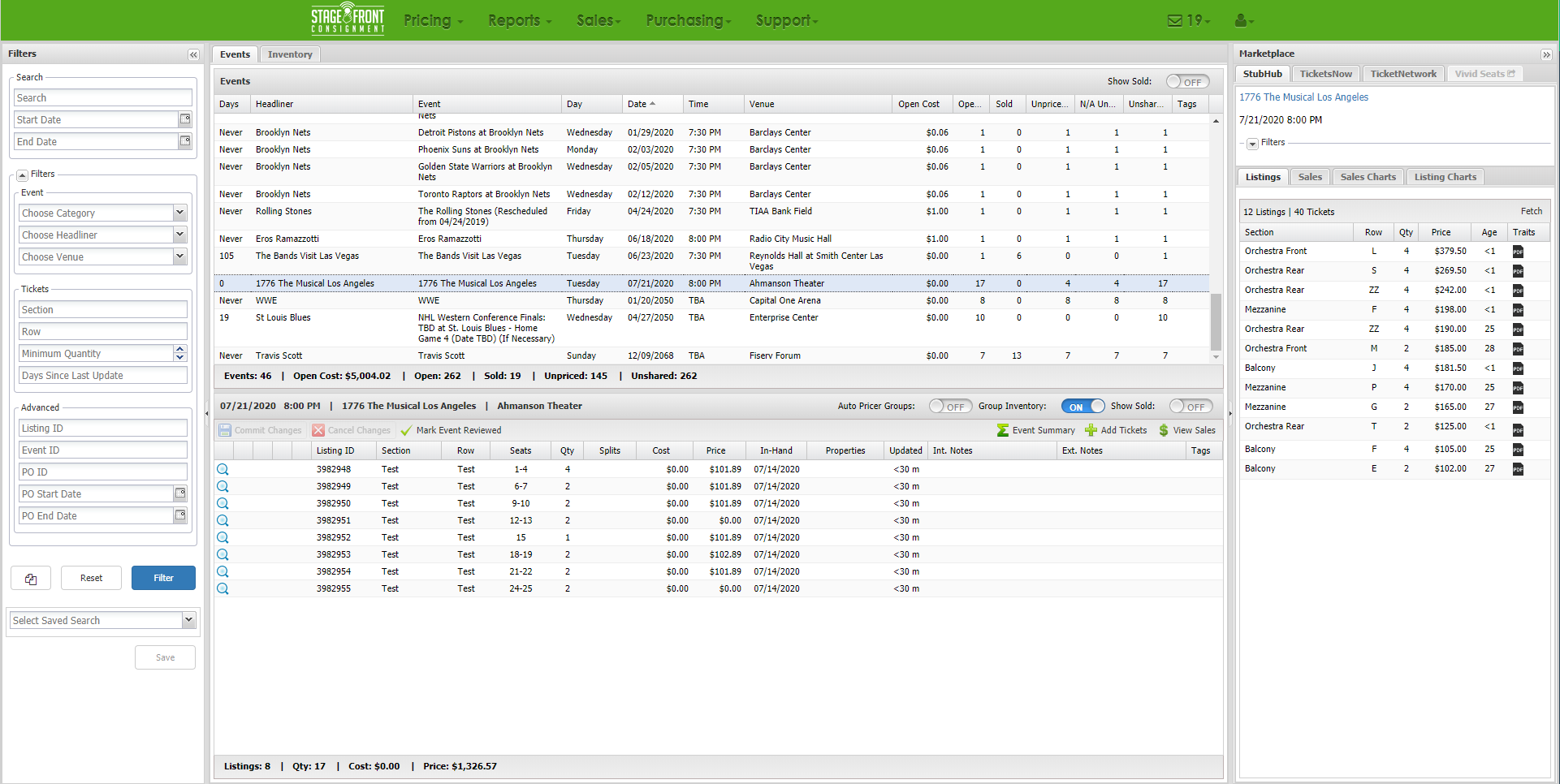Click PDF trait icon for Balcony $102.00
This screenshot has height=784, width=1560.
pyautogui.click(x=1518, y=469)
